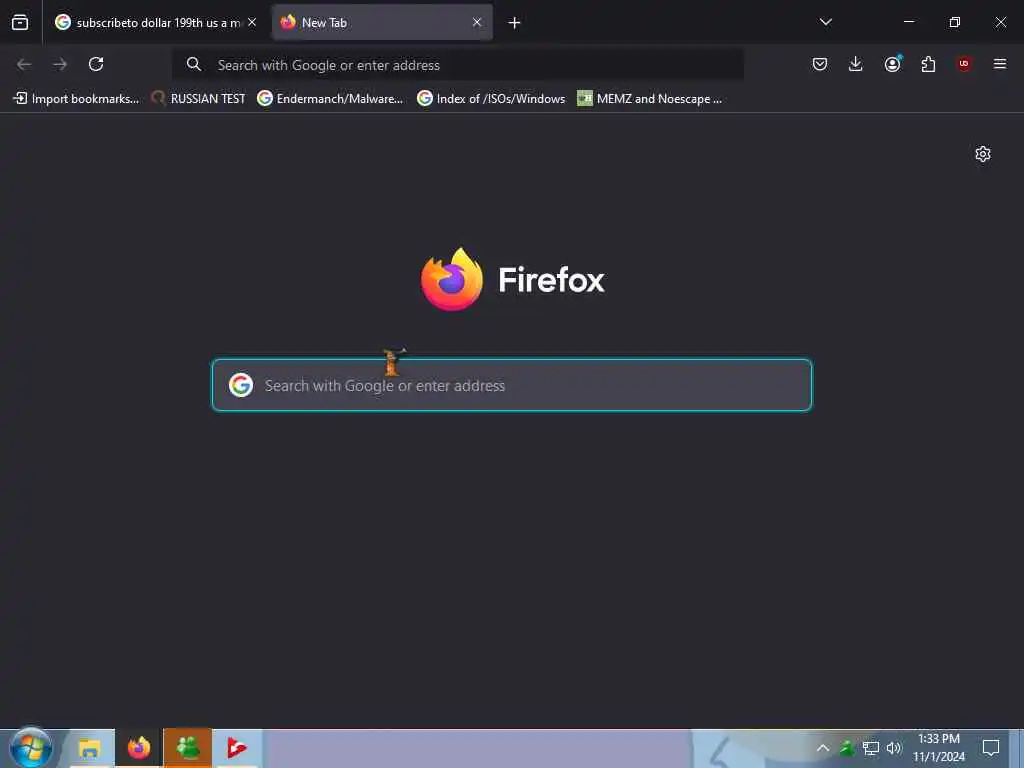Open new tab personalize gear icon

[x=983, y=154]
